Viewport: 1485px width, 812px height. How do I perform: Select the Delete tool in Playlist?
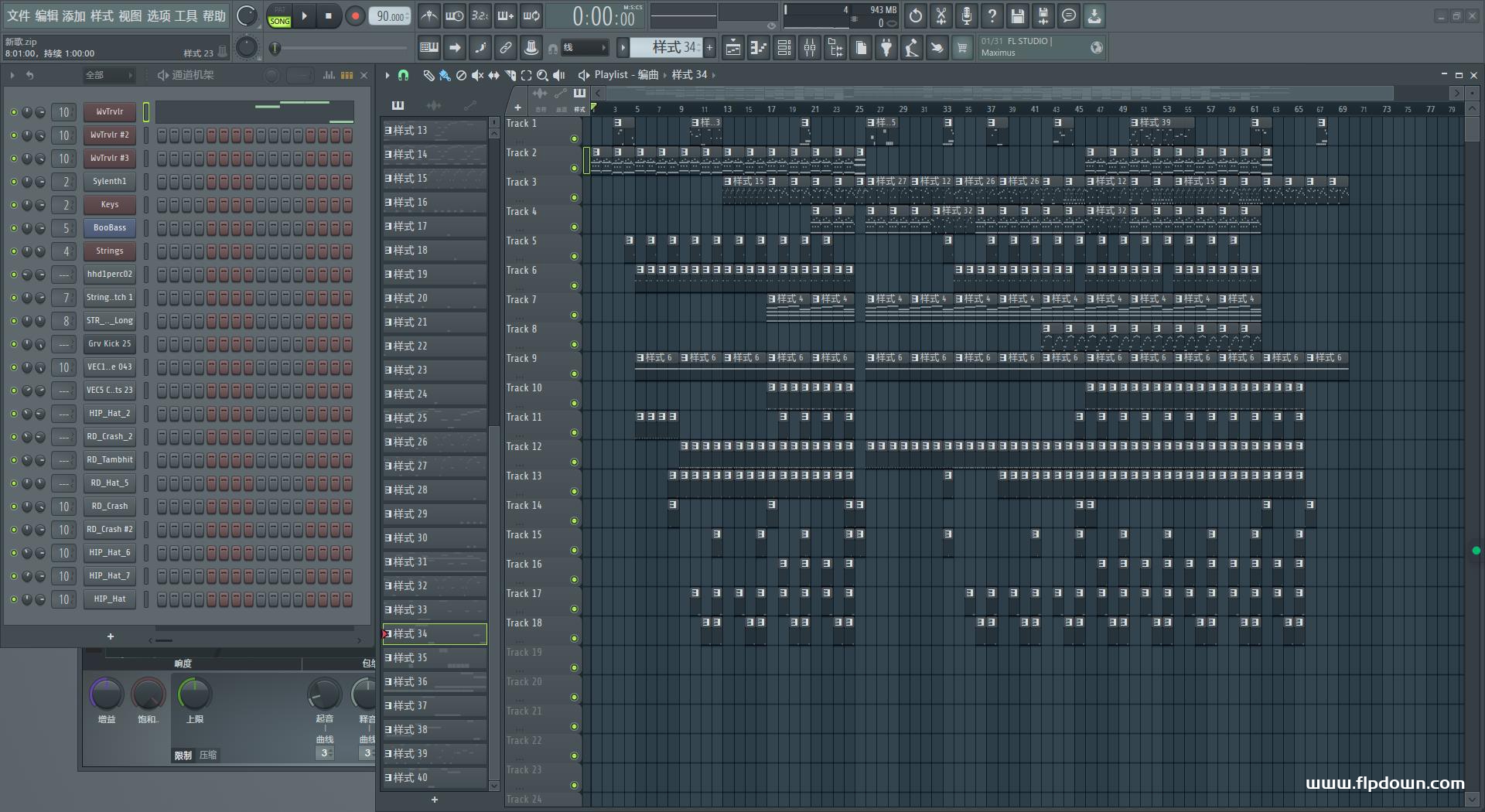[461, 75]
